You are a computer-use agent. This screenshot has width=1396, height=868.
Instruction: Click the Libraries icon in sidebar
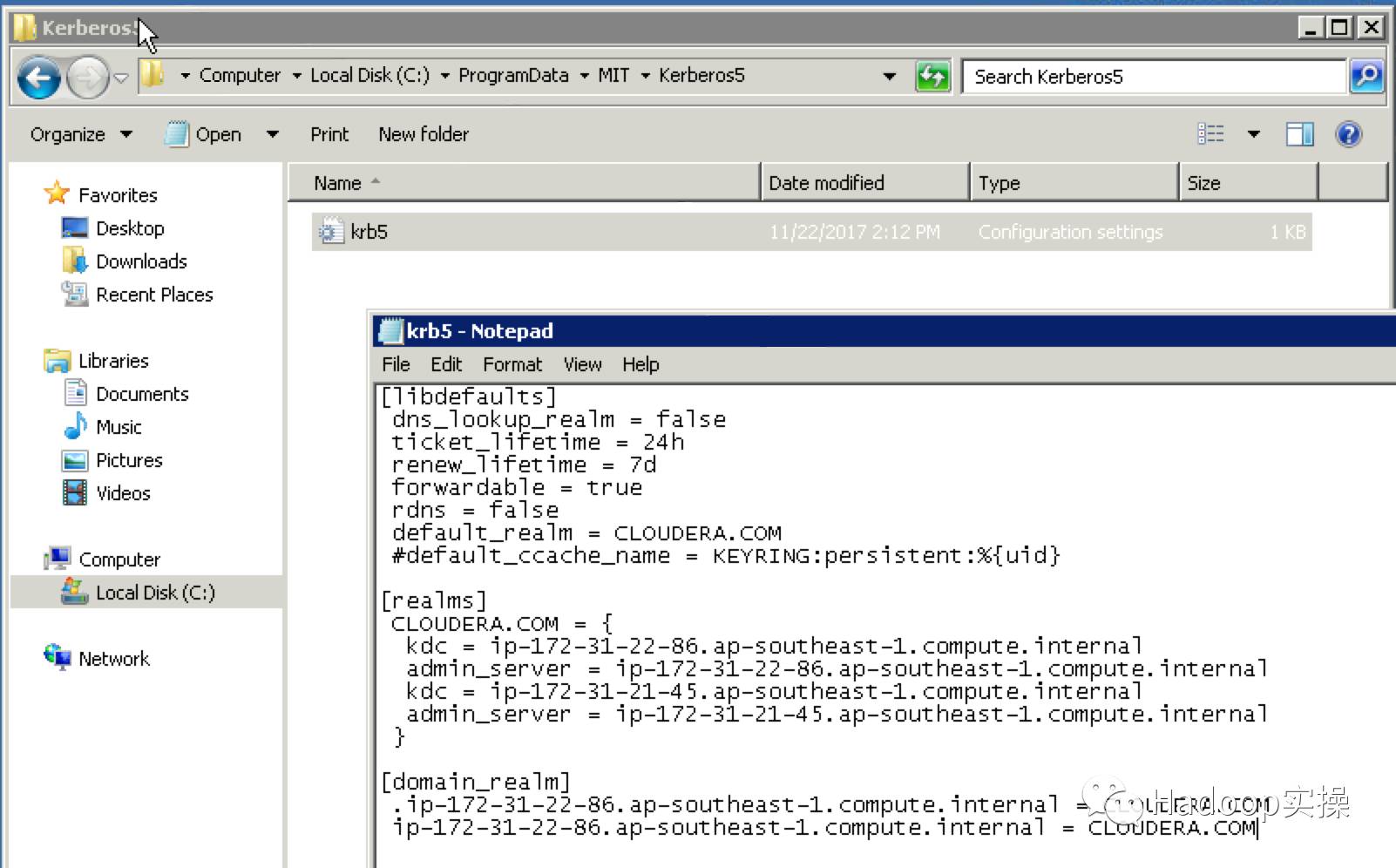(58, 360)
